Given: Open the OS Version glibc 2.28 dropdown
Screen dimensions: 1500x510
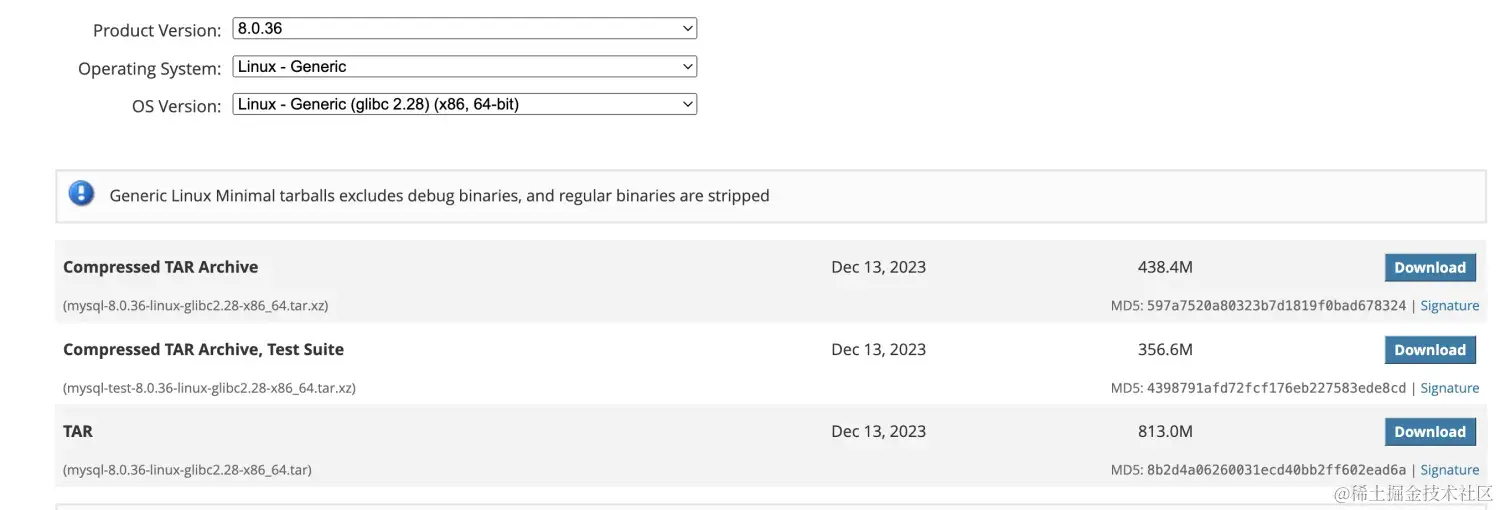Looking at the screenshot, I should tap(464, 104).
